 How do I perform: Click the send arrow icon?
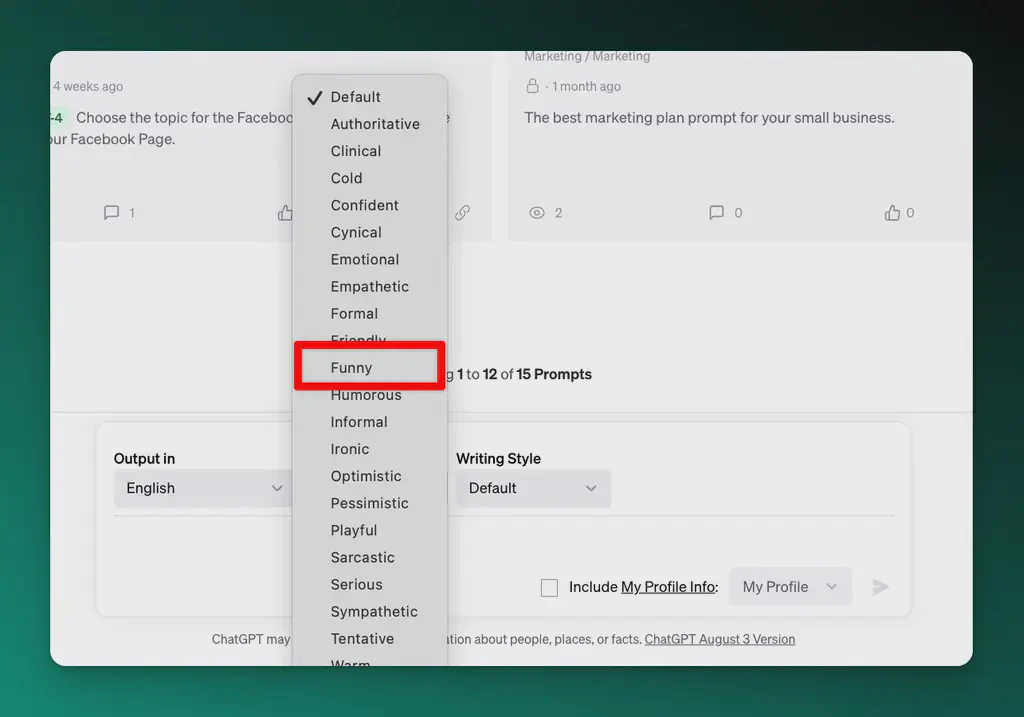click(880, 587)
